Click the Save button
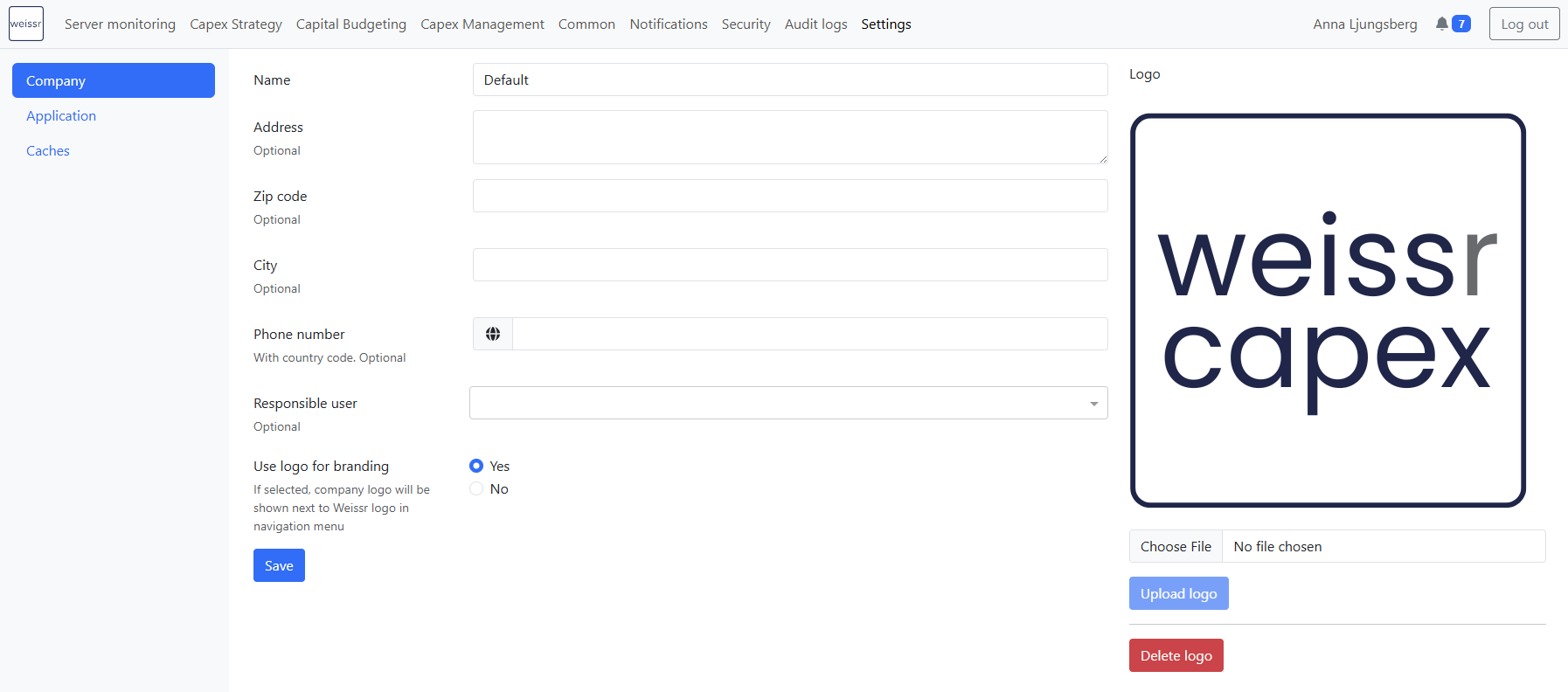1568x692 pixels. (279, 565)
